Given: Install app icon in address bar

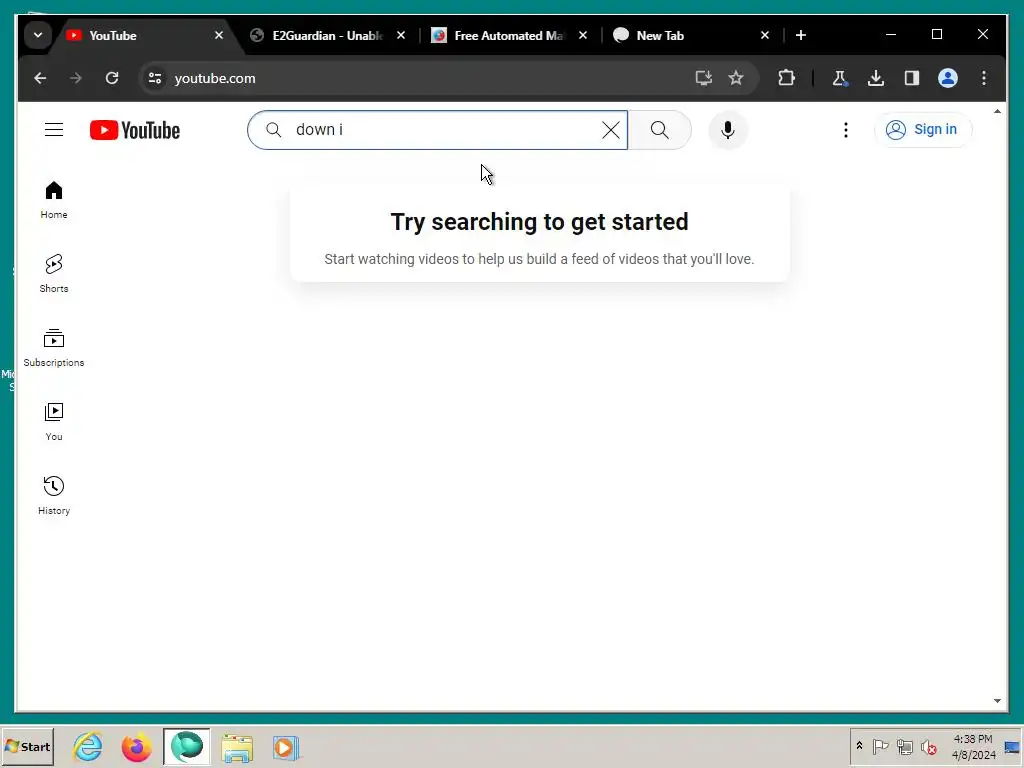Looking at the screenshot, I should (703, 78).
